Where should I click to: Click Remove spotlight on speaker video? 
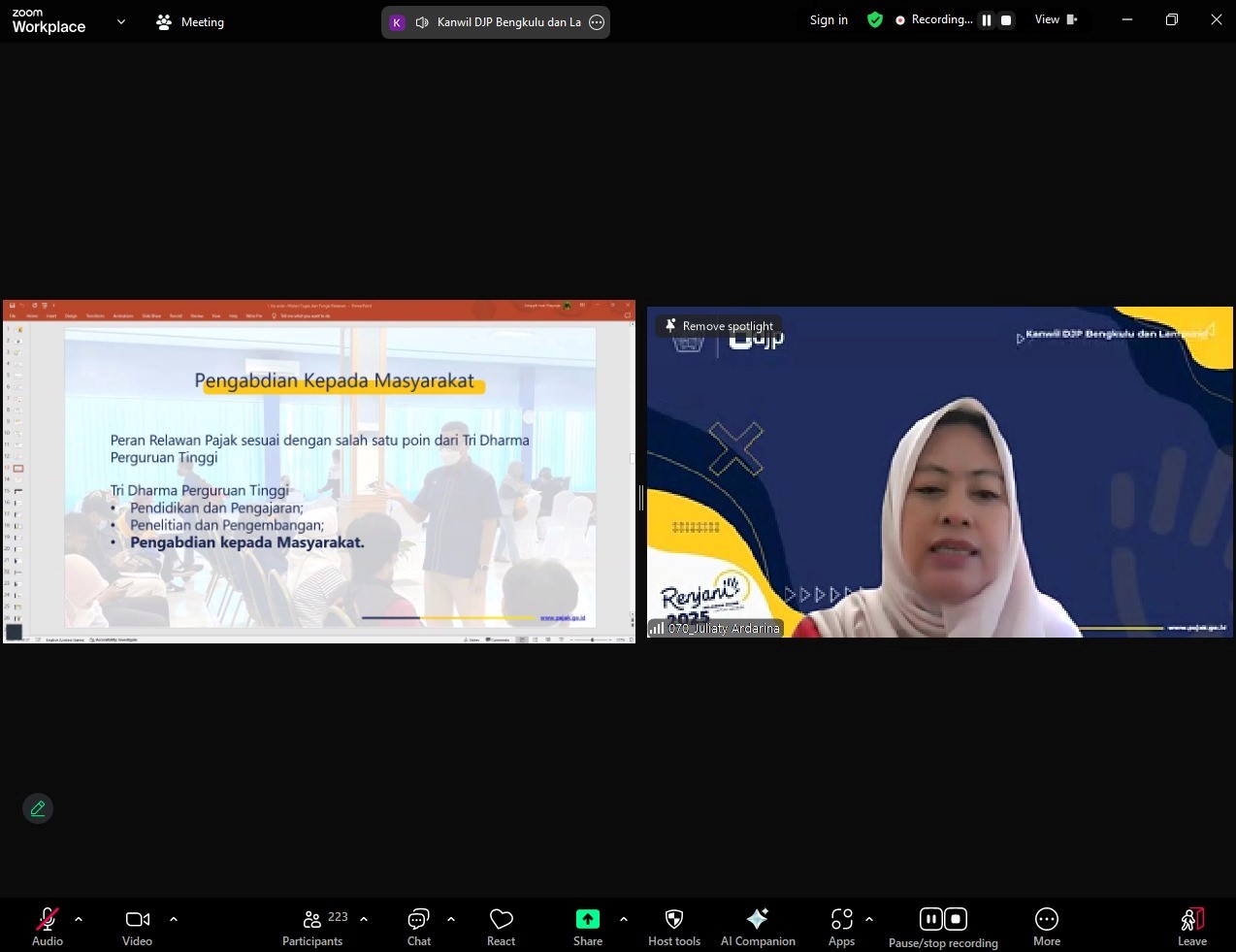tap(719, 326)
